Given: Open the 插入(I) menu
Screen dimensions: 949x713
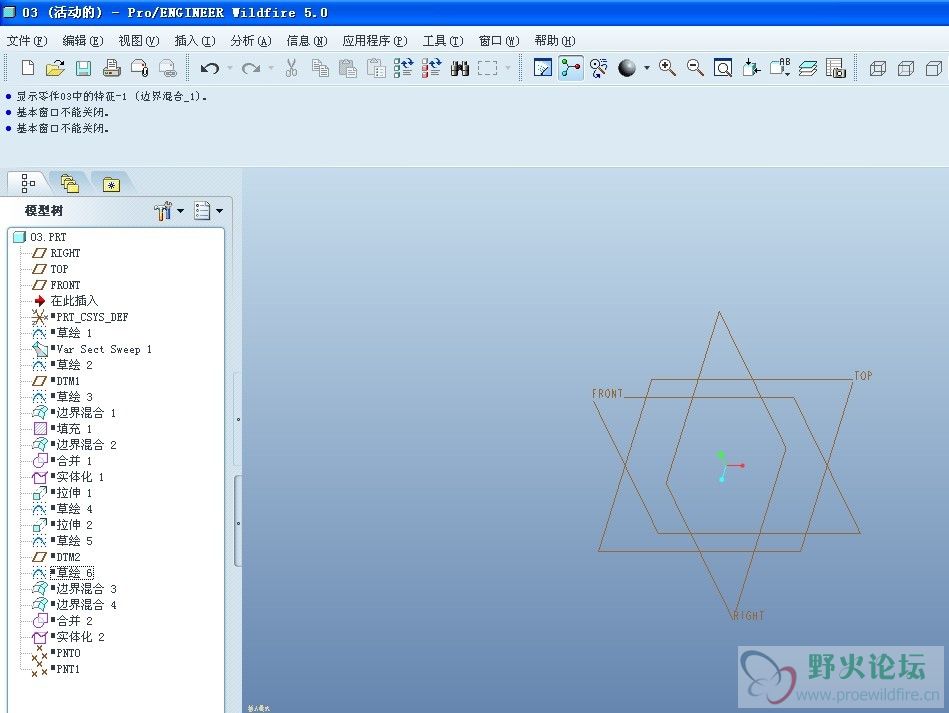Looking at the screenshot, I should (x=195, y=41).
